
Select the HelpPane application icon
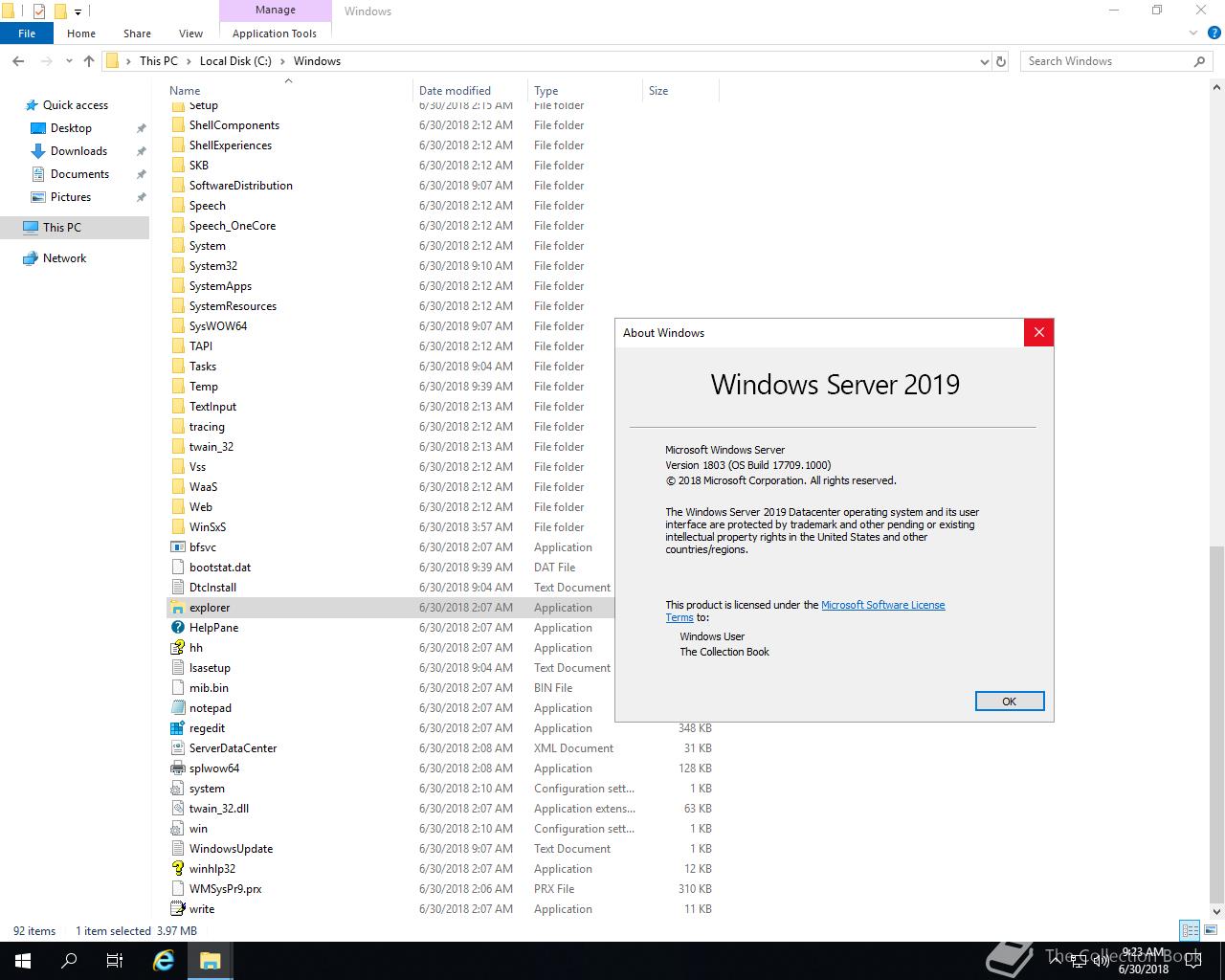(177, 628)
